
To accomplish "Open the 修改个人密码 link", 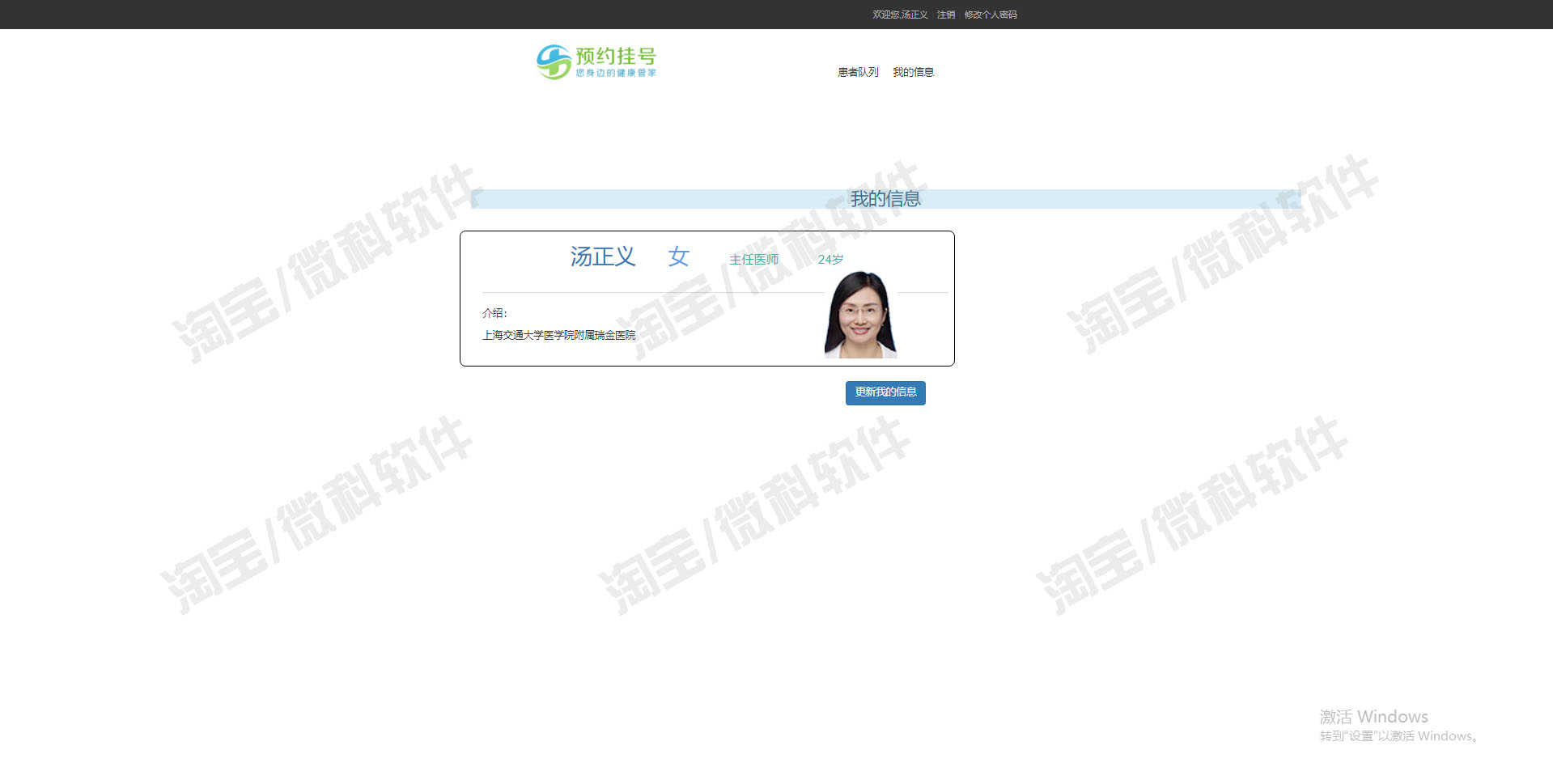I will click(x=991, y=15).
